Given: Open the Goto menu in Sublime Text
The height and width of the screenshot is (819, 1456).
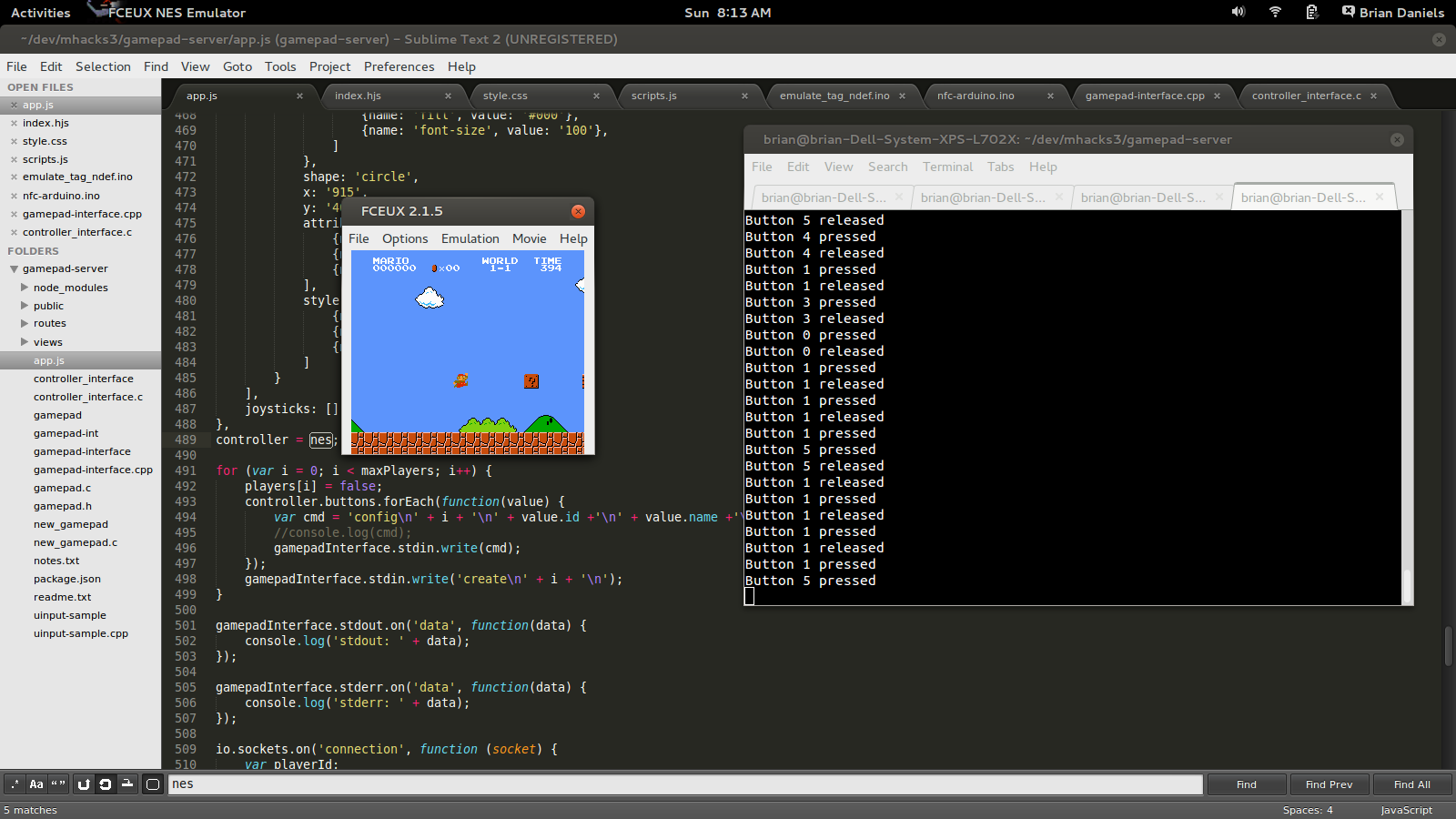Looking at the screenshot, I should [x=237, y=66].
